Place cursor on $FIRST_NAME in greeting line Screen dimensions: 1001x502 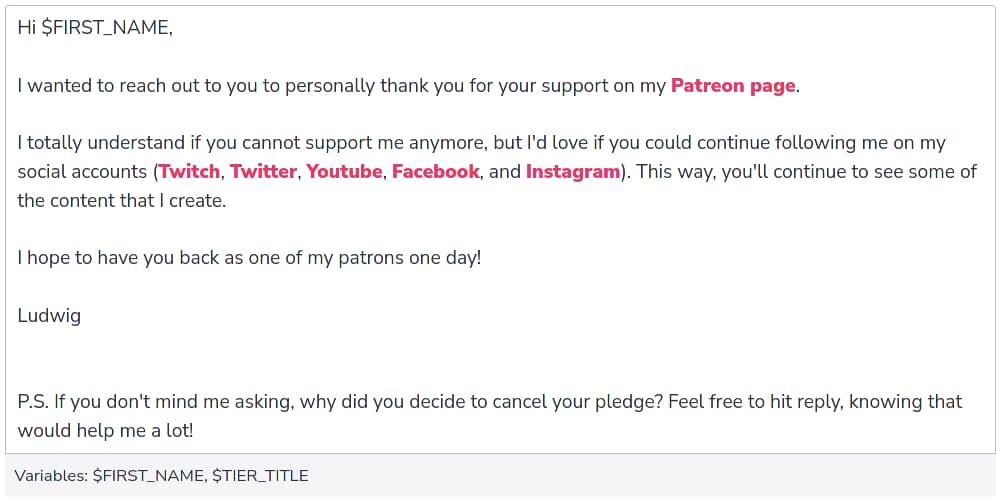tap(107, 28)
